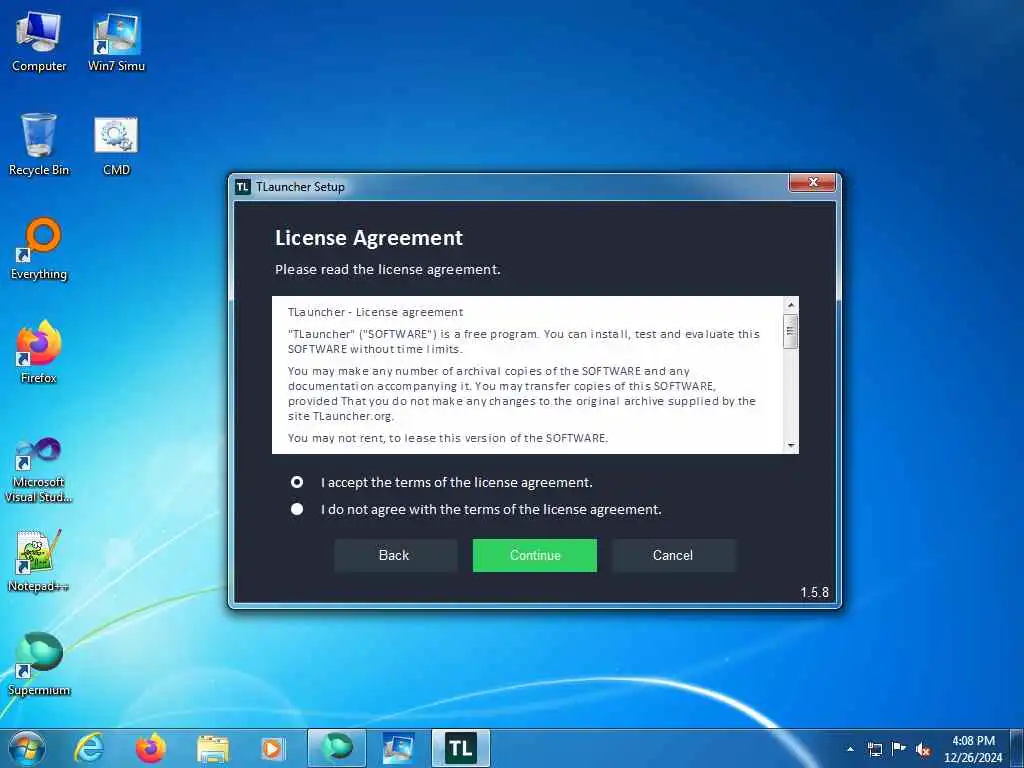Click the TL logo in the title bar
The image size is (1024, 768).
click(x=243, y=187)
